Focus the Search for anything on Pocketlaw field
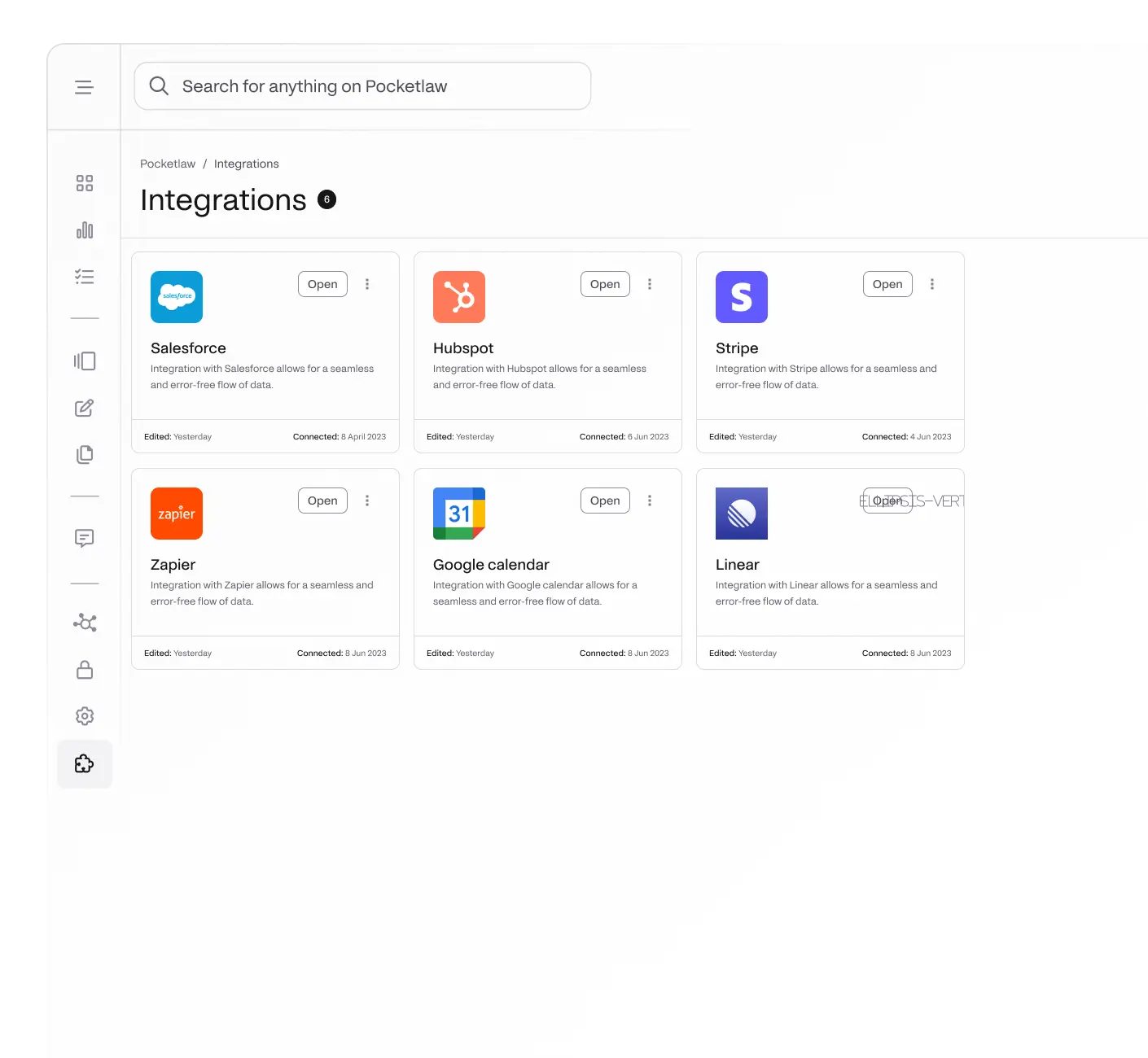Screen dimensions: 1148x1058 tap(362, 86)
